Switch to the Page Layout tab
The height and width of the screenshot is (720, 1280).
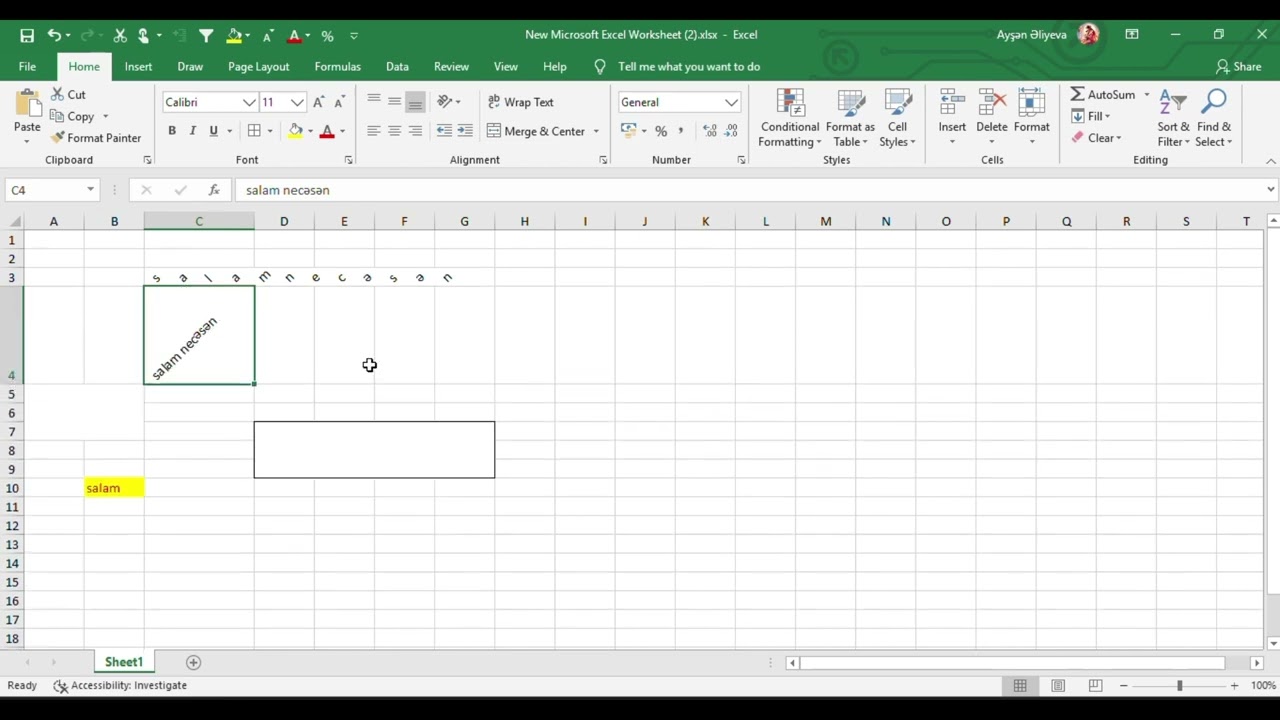pos(258,66)
